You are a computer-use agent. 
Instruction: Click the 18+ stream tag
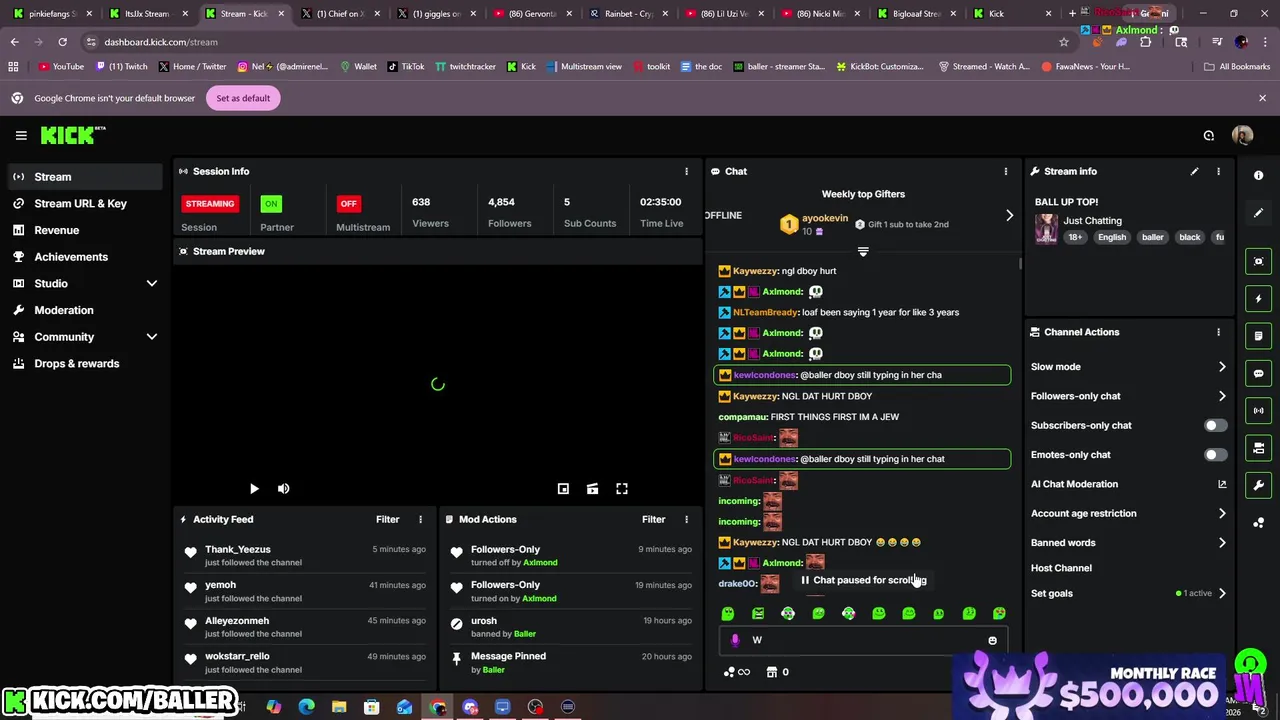(1074, 237)
